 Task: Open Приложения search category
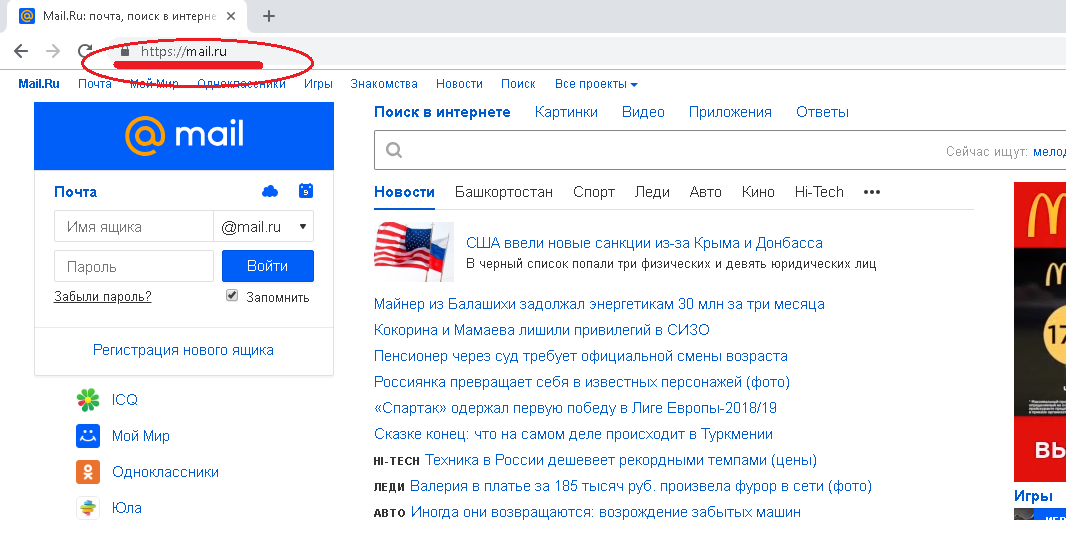pyautogui.click(x=730, y=112)
